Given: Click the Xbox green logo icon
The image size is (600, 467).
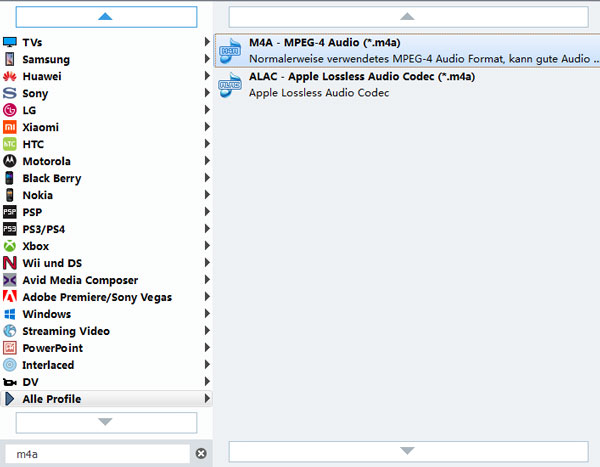Looking at the screenshot, I should pyautogui.click(x=10, y=246).
